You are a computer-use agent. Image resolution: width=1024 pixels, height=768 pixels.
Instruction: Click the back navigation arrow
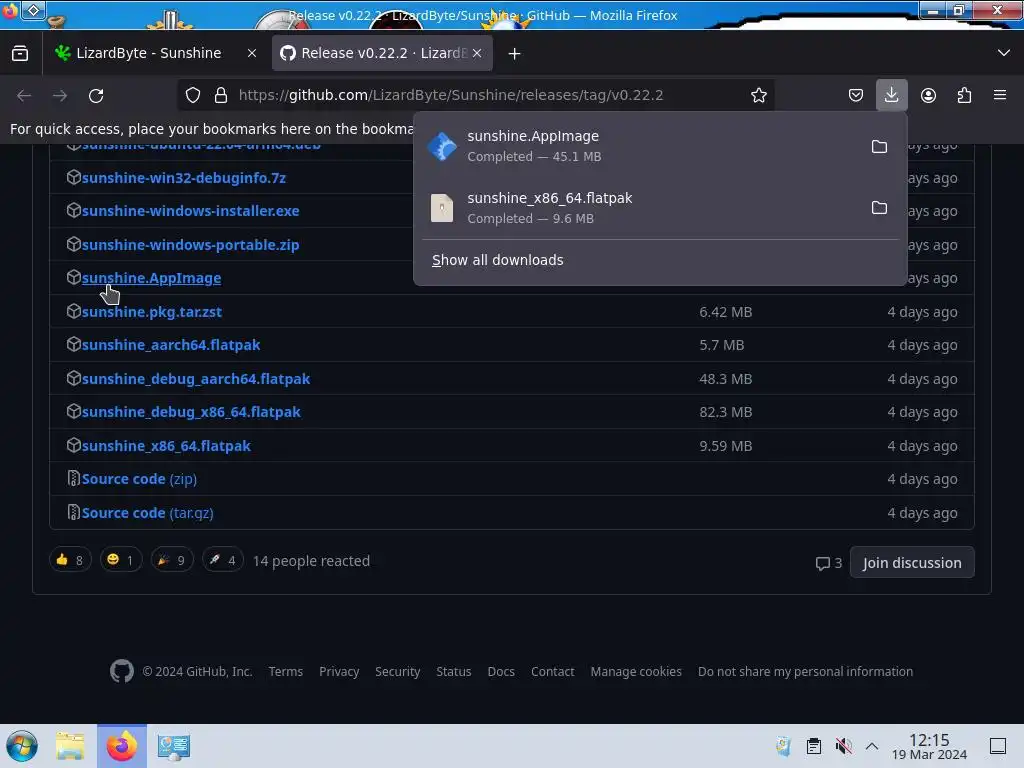(x=24, y=95)
